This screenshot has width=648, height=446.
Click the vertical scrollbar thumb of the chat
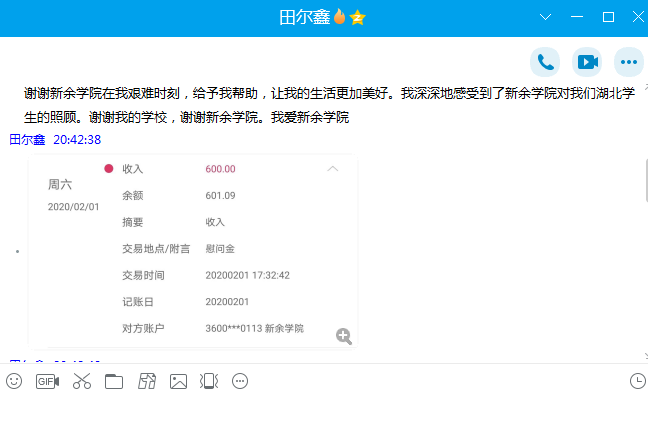(646, 180)
